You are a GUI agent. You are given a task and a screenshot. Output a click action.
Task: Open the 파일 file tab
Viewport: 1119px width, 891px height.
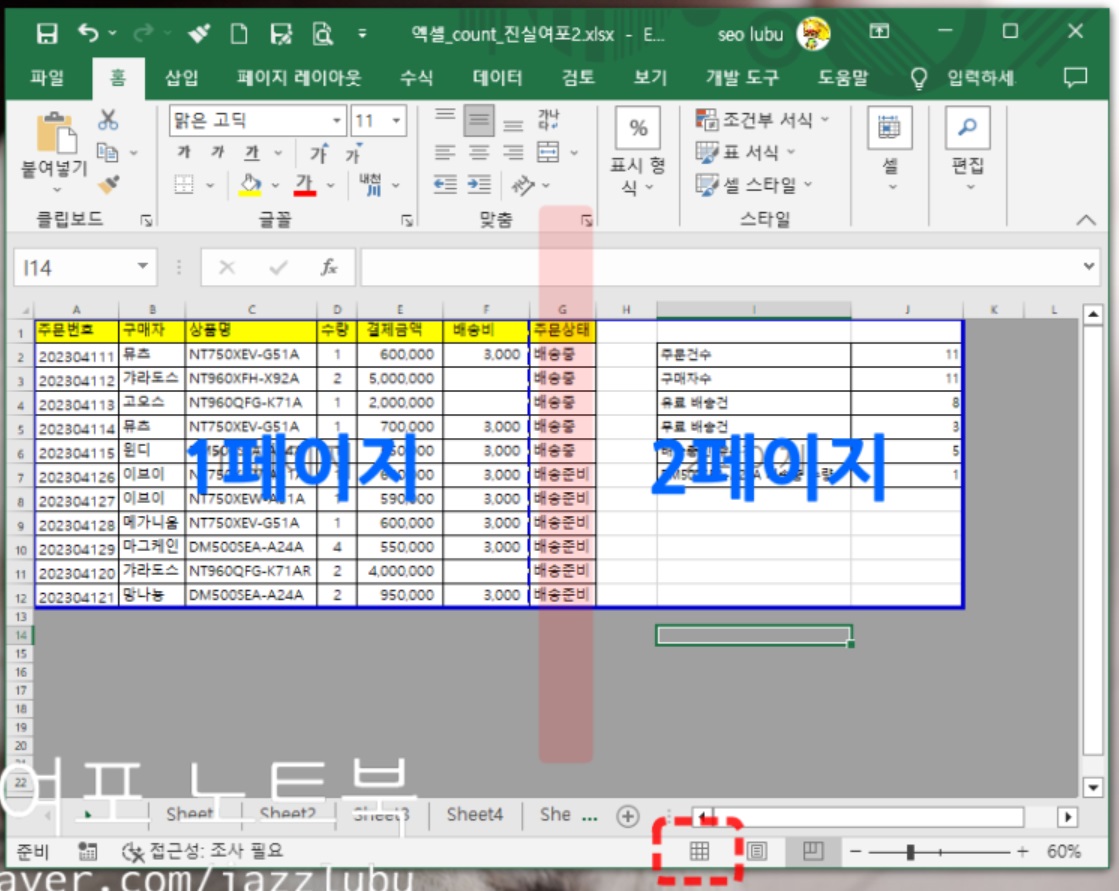pos(47,77)
